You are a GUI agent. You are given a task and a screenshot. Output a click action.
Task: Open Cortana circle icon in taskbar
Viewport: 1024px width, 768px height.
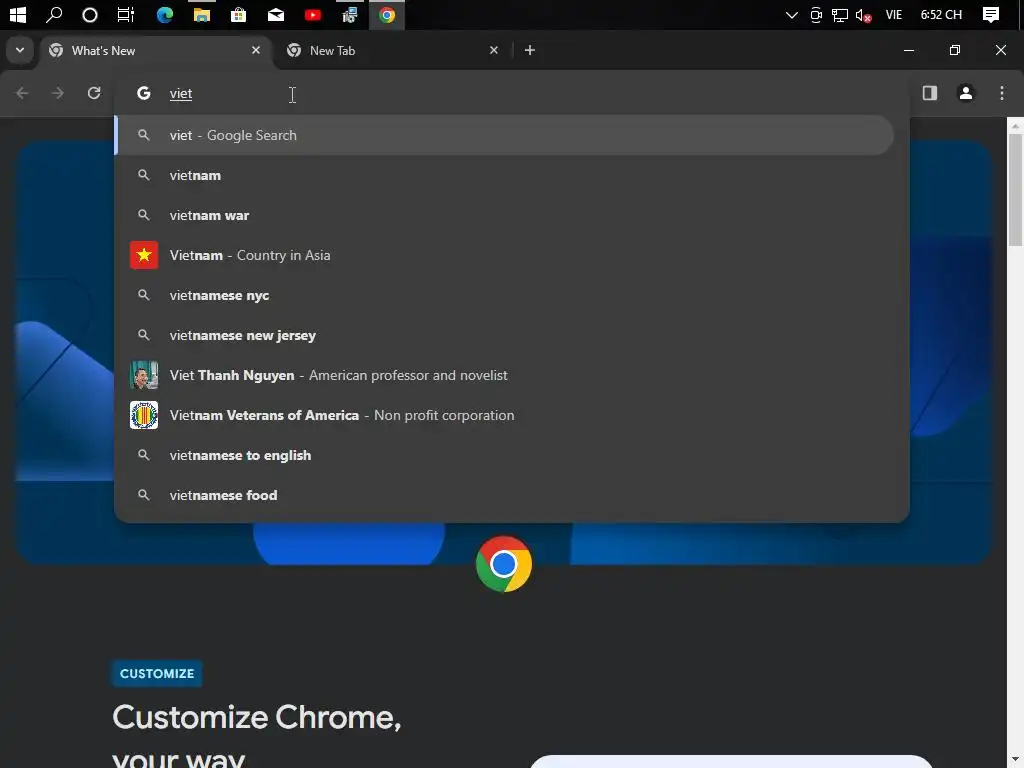click(90, 14)
